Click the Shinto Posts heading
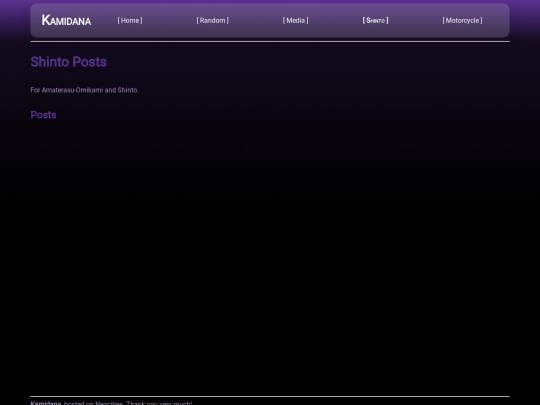Image resolution: width=540 pixels, height=405 pixels. pyautogui.click(x=69, y=62)
